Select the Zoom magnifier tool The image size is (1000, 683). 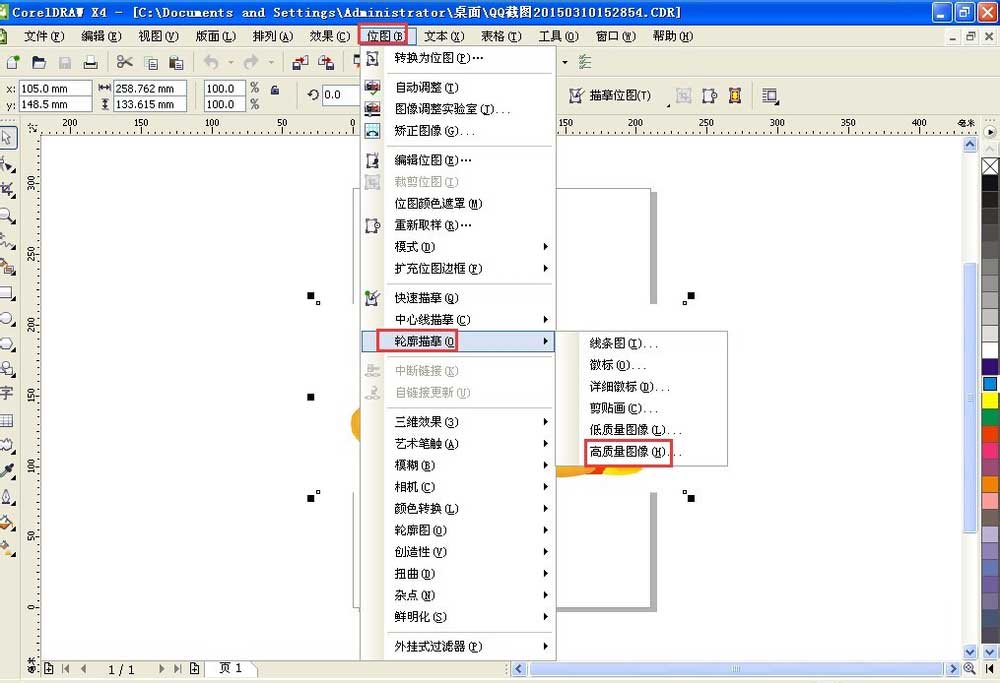click(x=8, y=216)
